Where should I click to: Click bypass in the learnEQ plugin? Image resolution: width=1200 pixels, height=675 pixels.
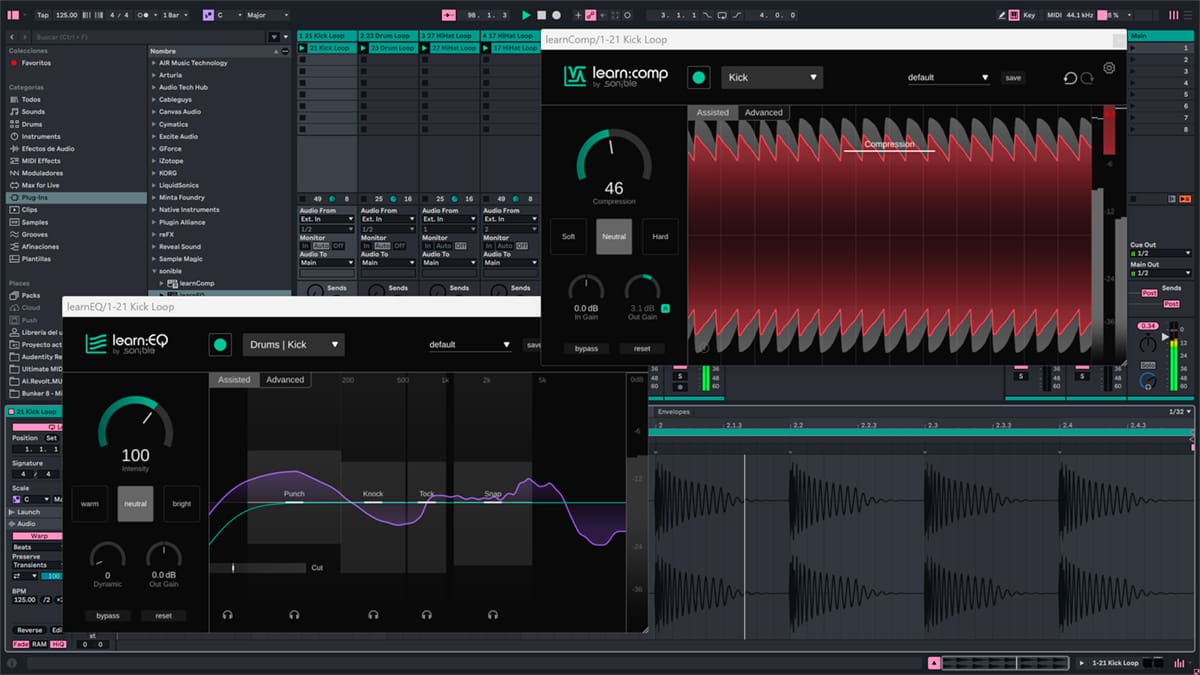[x=108, y=616]
